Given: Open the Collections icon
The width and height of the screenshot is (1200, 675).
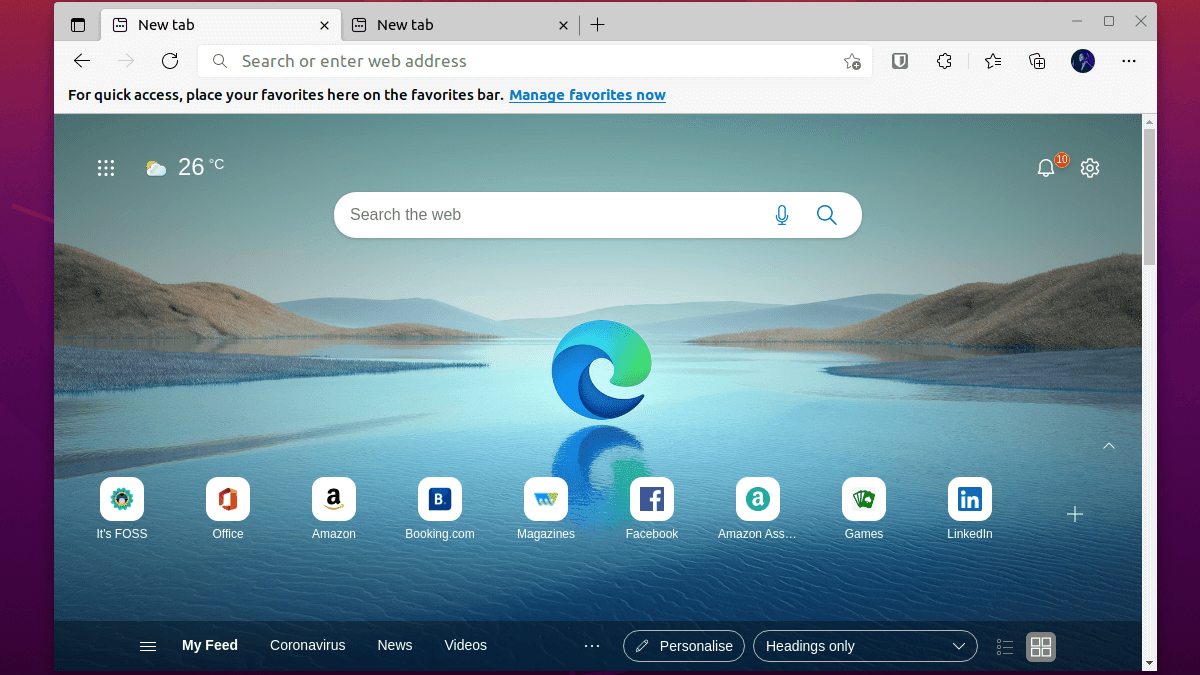Looking at the screenshot, I should (1038, 61).
